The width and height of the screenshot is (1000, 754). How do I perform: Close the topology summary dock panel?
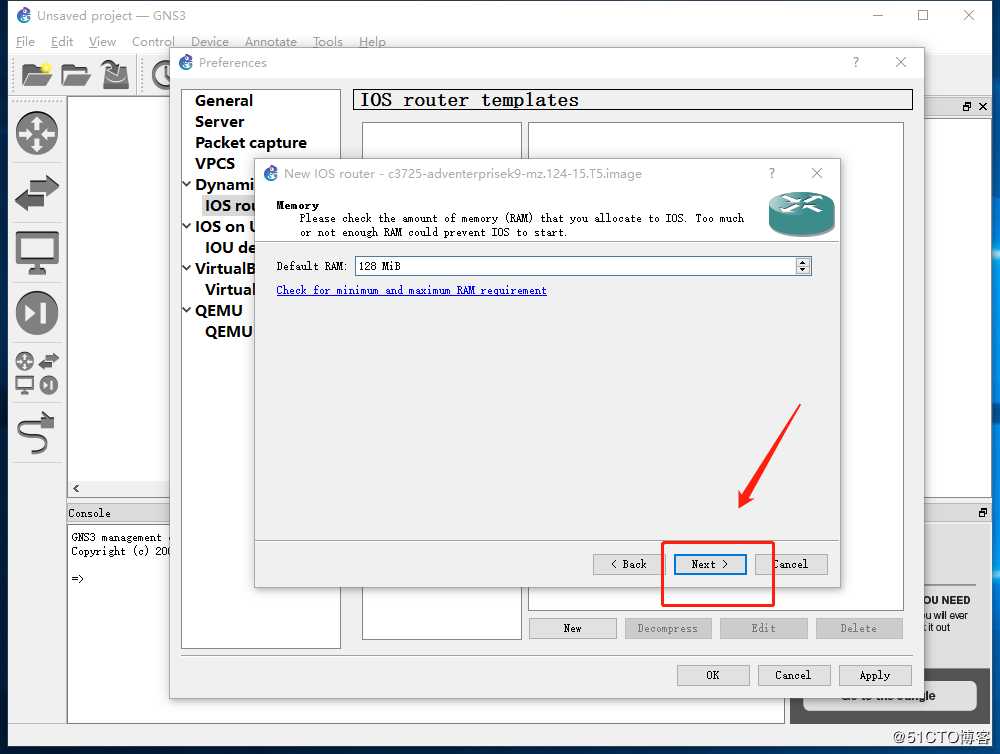click(x=983, y=107)
